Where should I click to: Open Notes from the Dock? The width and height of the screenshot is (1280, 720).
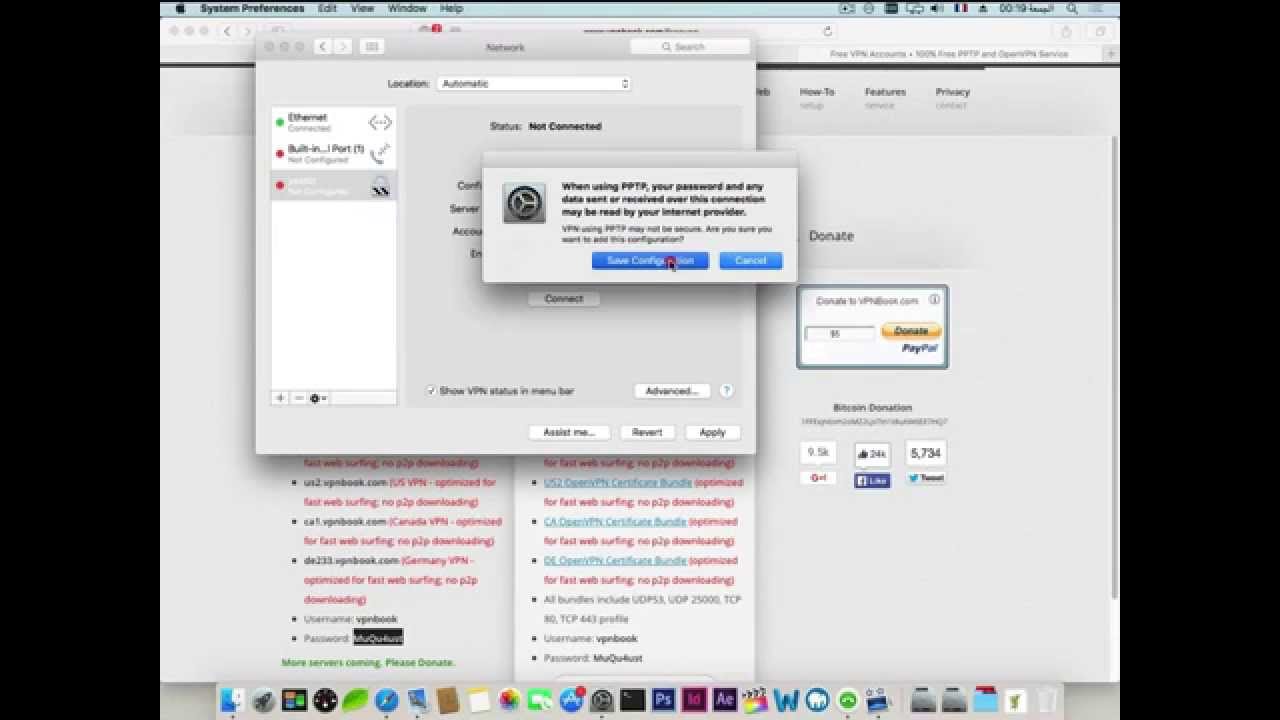(478, 700)
